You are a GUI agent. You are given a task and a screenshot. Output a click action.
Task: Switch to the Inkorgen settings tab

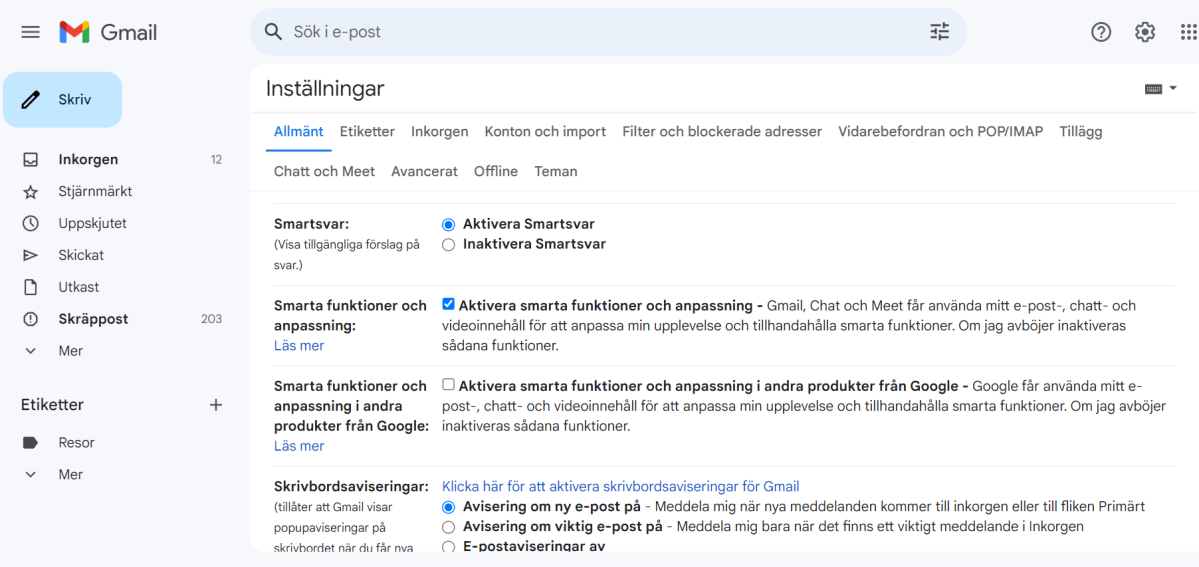(x=440, y=132)
